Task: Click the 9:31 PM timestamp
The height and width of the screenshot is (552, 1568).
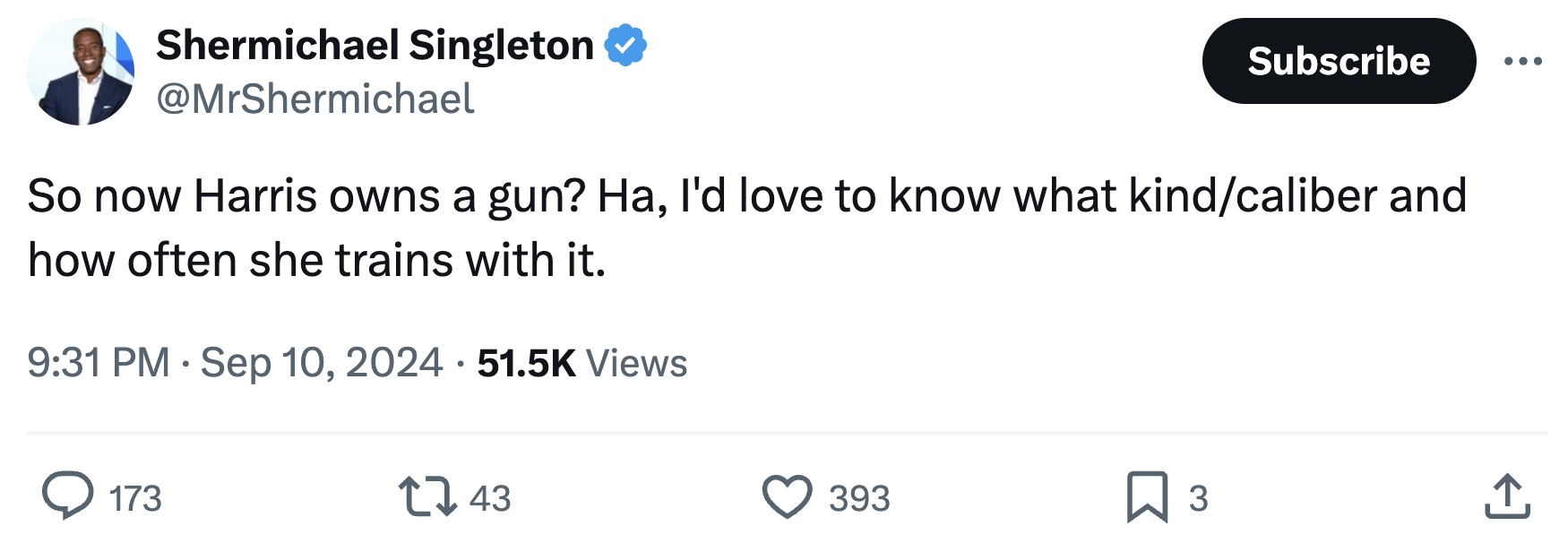Action: pos(99,363)
